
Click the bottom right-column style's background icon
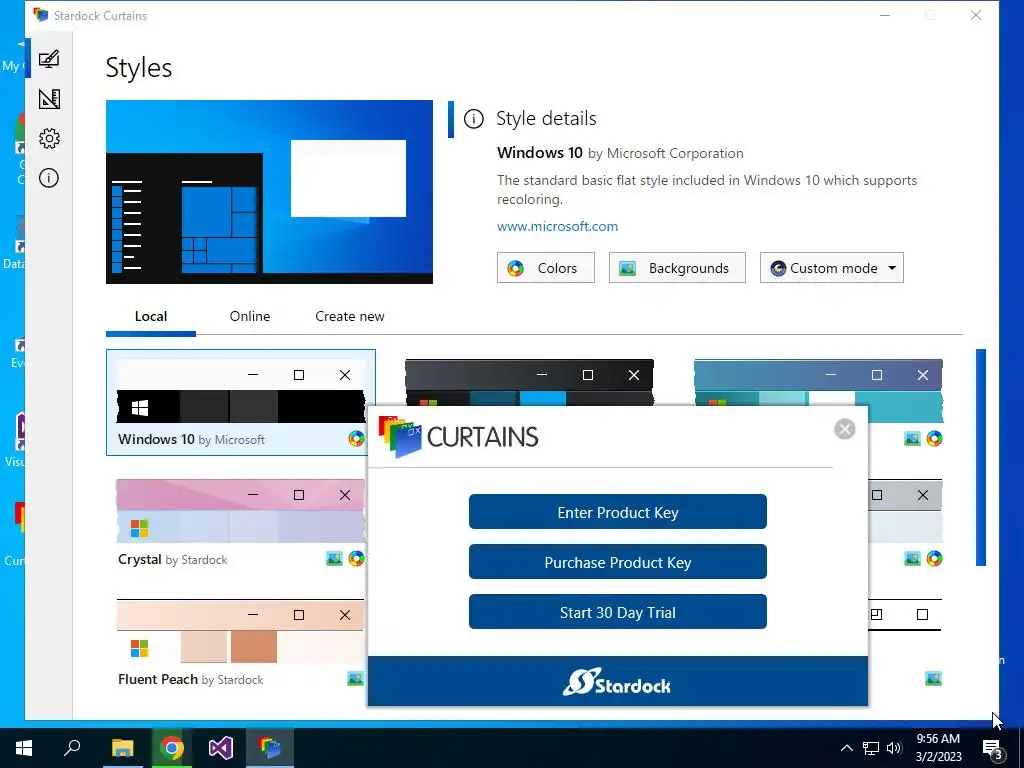pyautogui.click(x=933, y=679)
